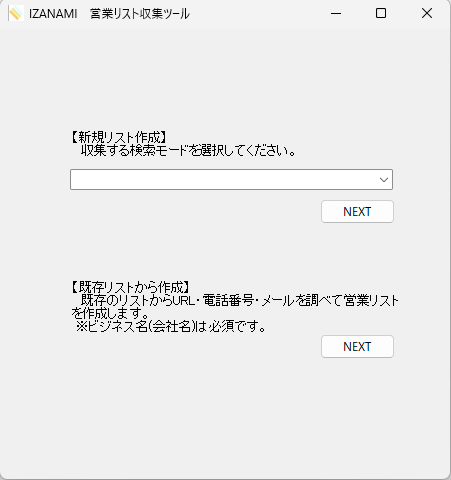Image resolution: width=451 pixels, height=480 pixels.
Task: Select the 【新規リスト作成】 heading
Action: (118, 137)
